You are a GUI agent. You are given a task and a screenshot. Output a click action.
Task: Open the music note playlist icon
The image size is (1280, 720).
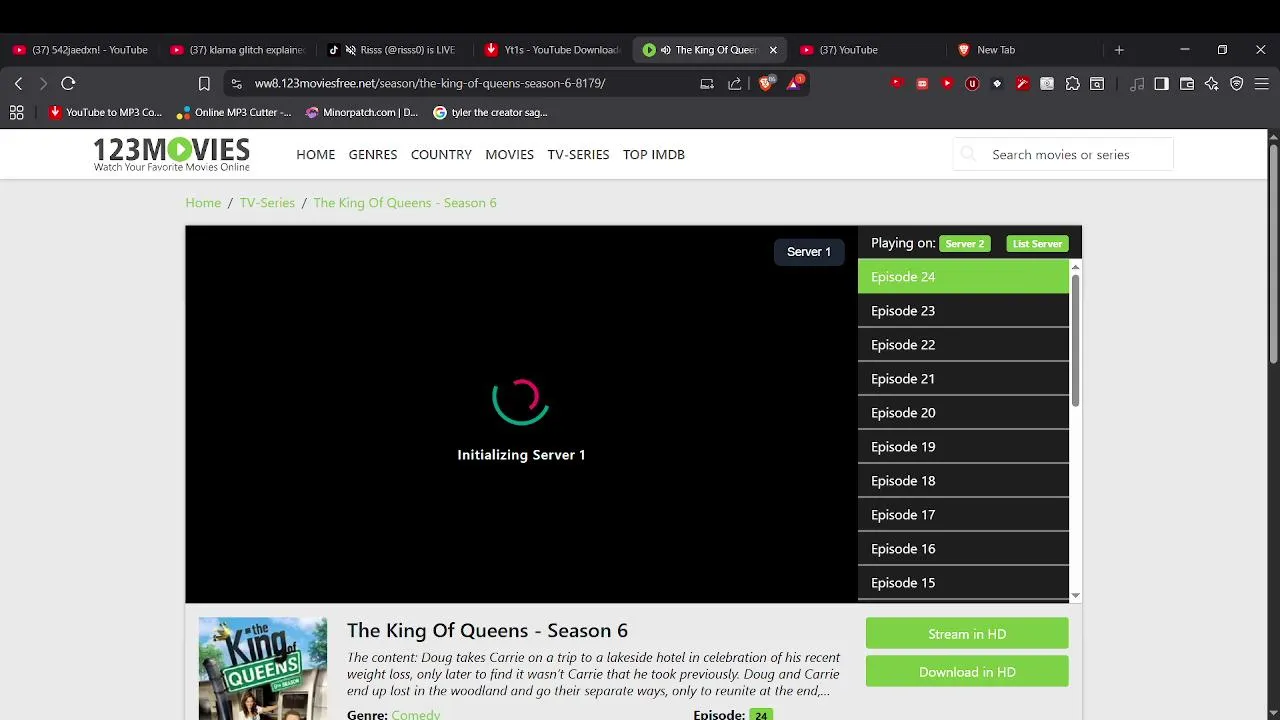1136,84
